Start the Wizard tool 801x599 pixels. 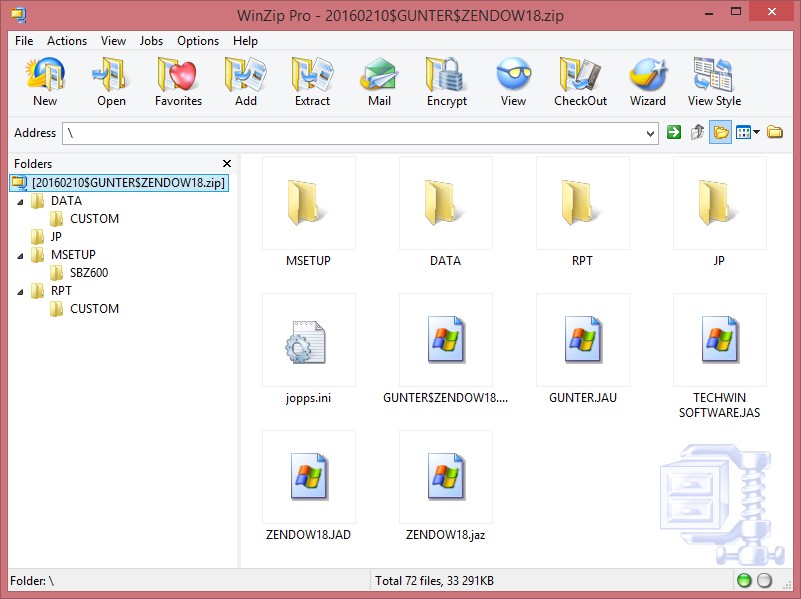click(x=648, y=82)
